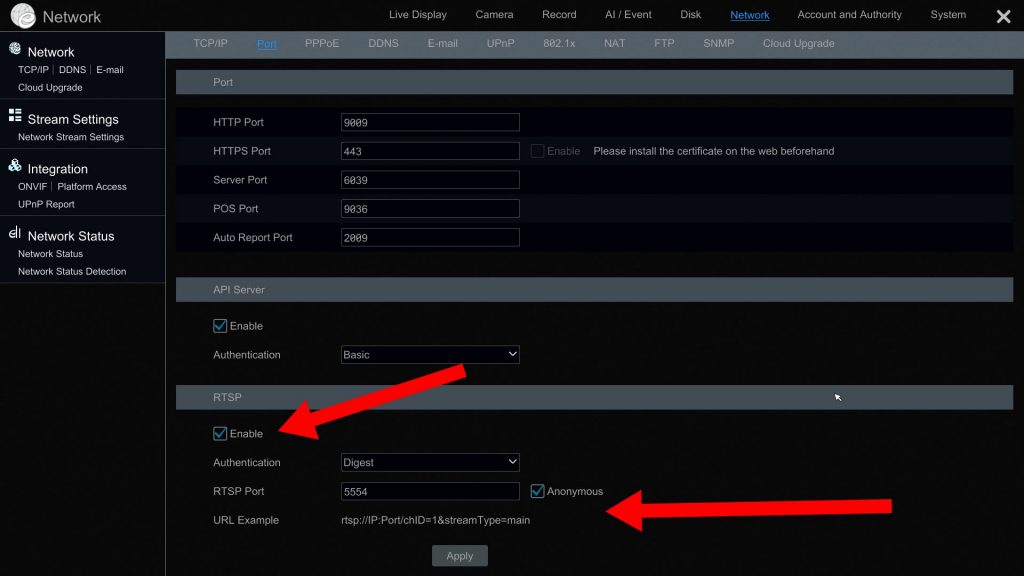Open the API Server Authentication dropdown
This screenshot has height=576, width=1024.
pyautogui.click(x=430, y=354)
